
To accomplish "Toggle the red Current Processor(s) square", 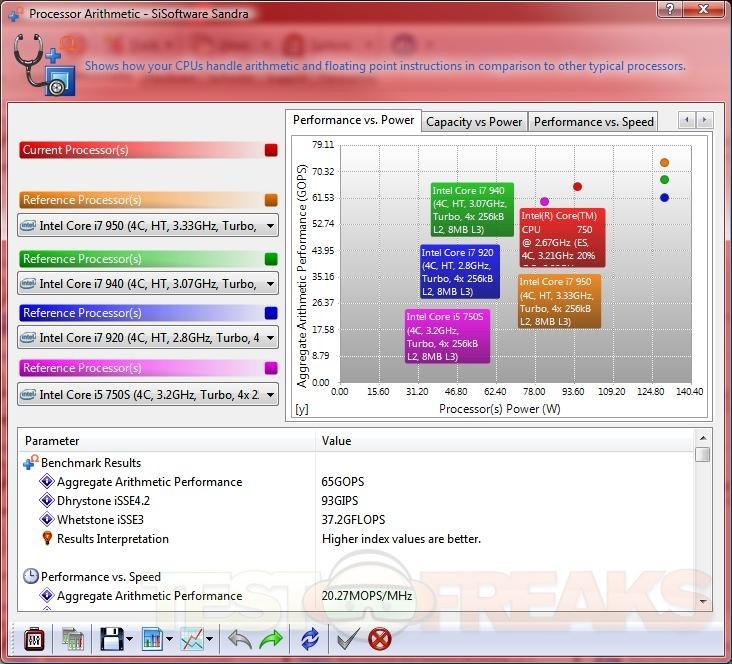I will [x=271, y=150].
